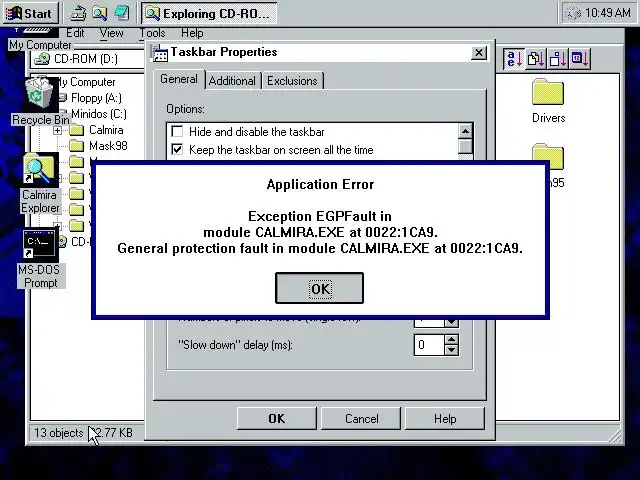The width and height of the screenshot is (640, 480).
Task: Dismiss the Application Error with OK
Action: point(320,289)
